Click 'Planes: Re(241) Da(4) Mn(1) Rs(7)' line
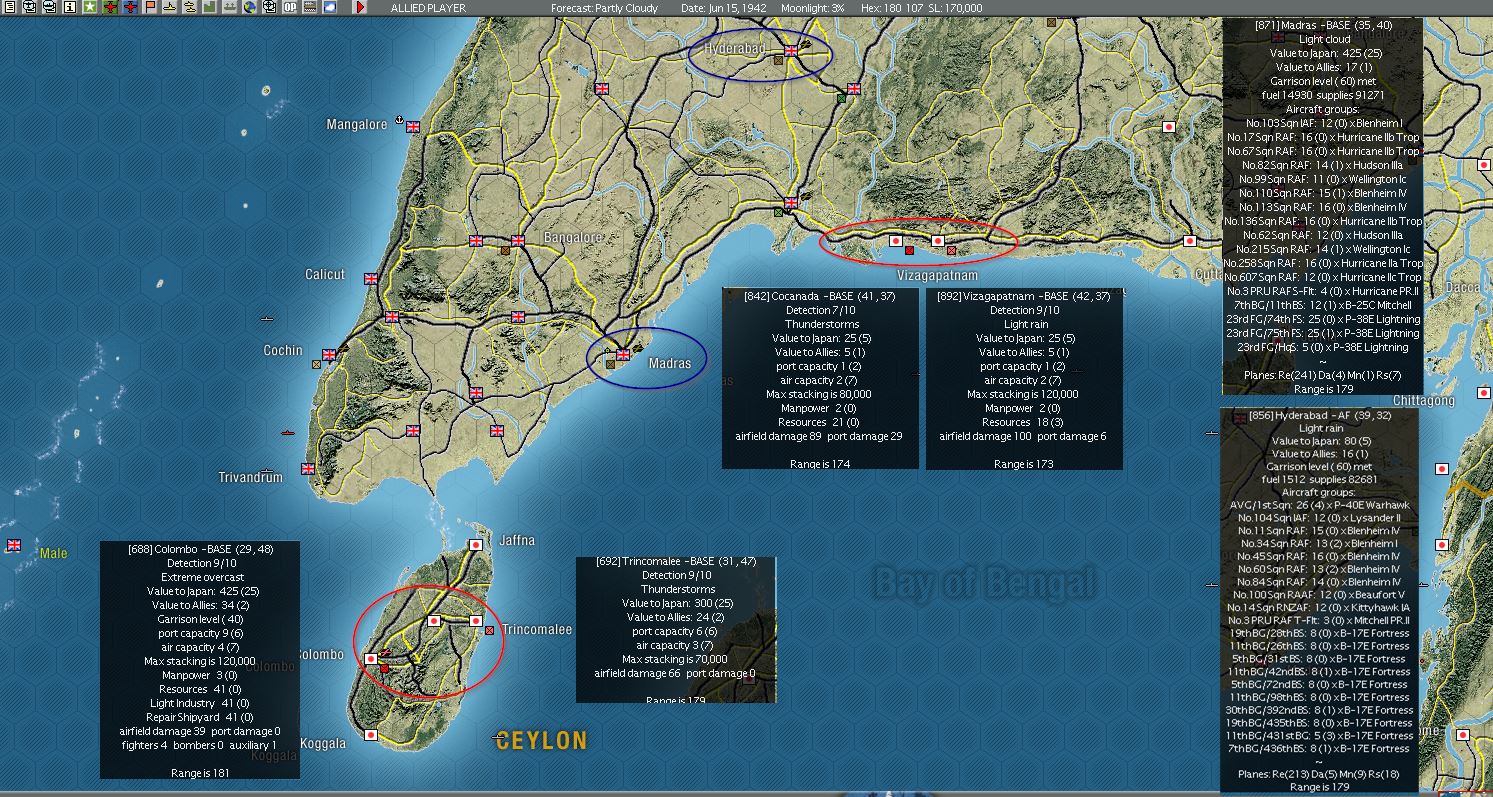The width and height of the screenshot is (1493, 797). [x=1324, y=375]
